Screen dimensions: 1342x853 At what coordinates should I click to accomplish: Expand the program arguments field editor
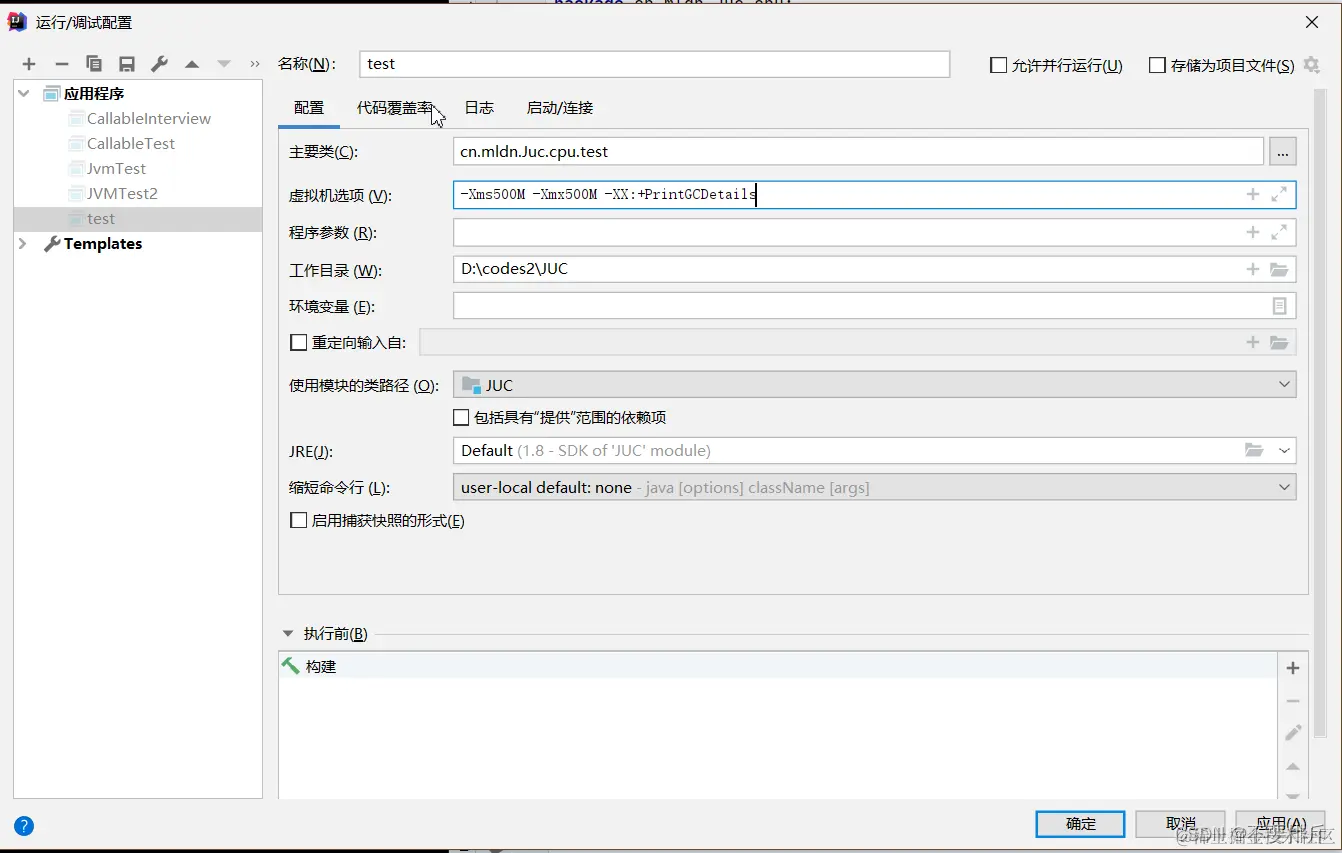coord(1279,232)
